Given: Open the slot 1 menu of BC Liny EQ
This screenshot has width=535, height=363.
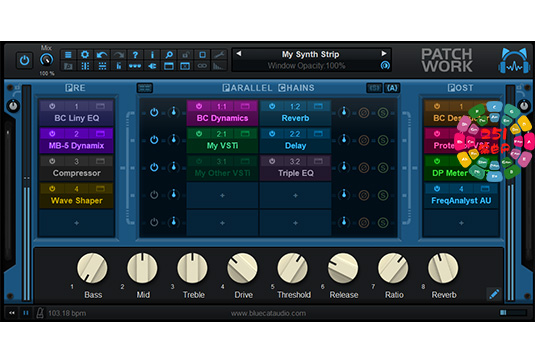Looking at the screenshot, I should [76, 106].
